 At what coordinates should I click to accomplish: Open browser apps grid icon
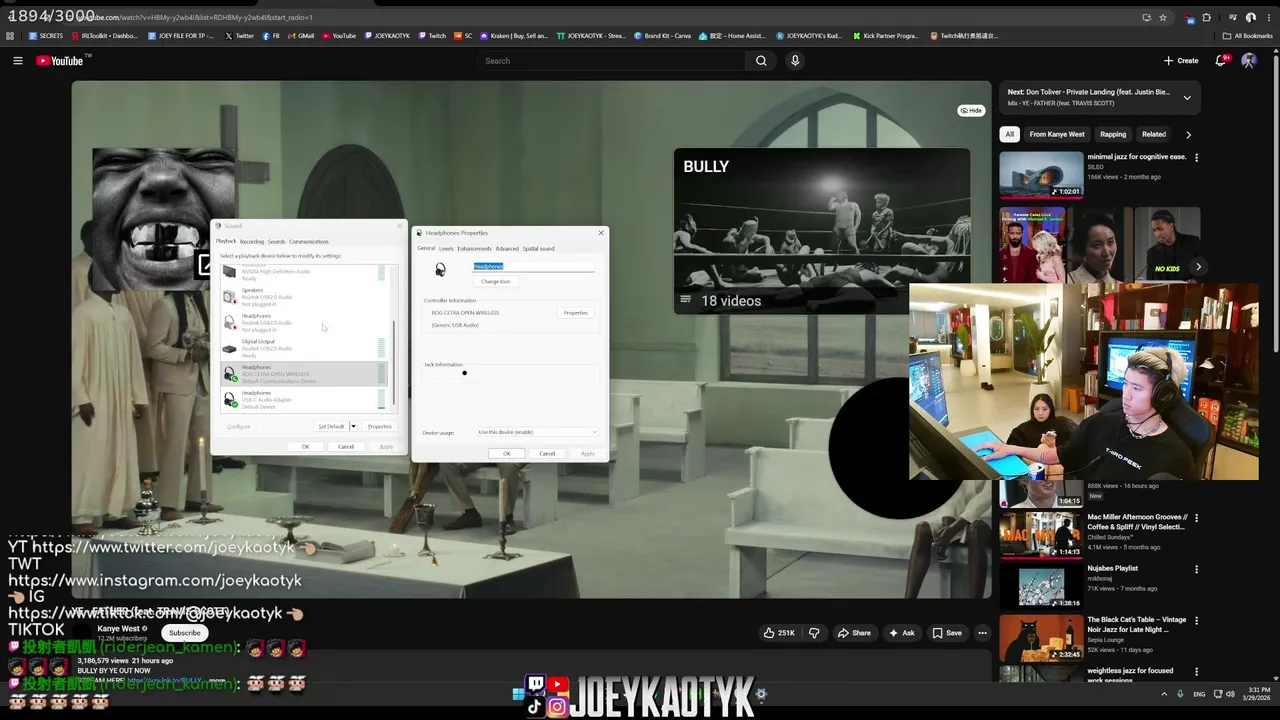click(10, 36)
